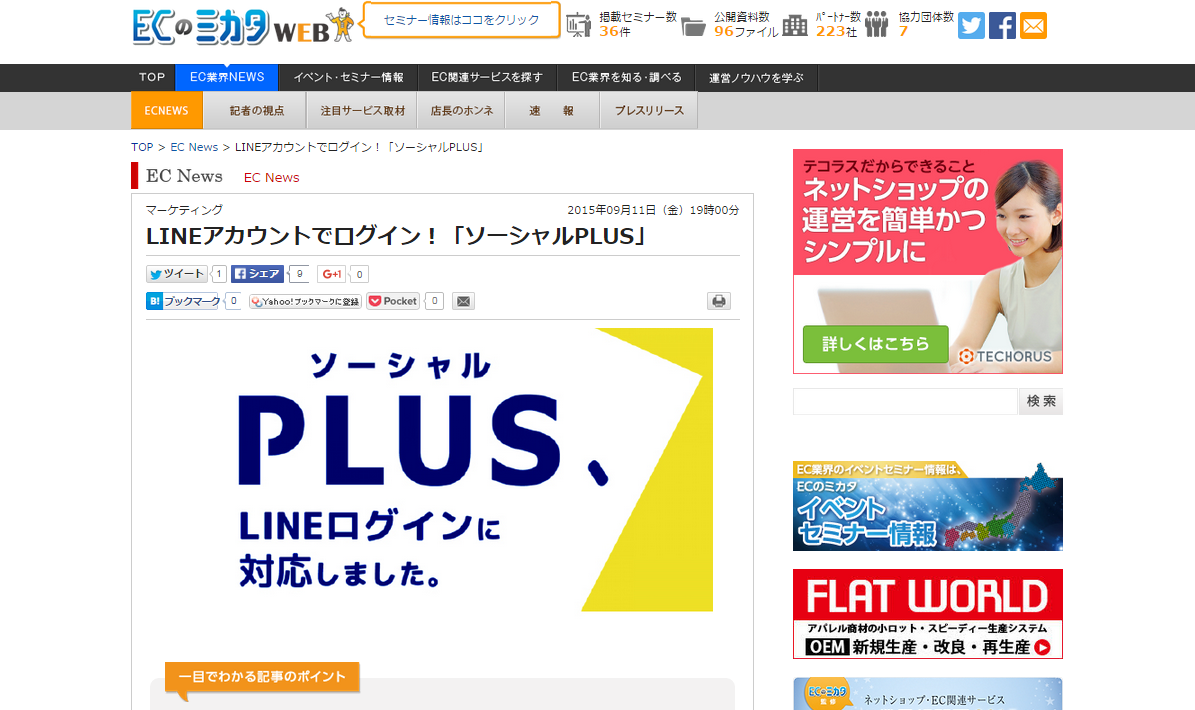Click the TOP breadcrumb link
Viewport: 1195px width, 710px height.
click(x=142, y=147)
